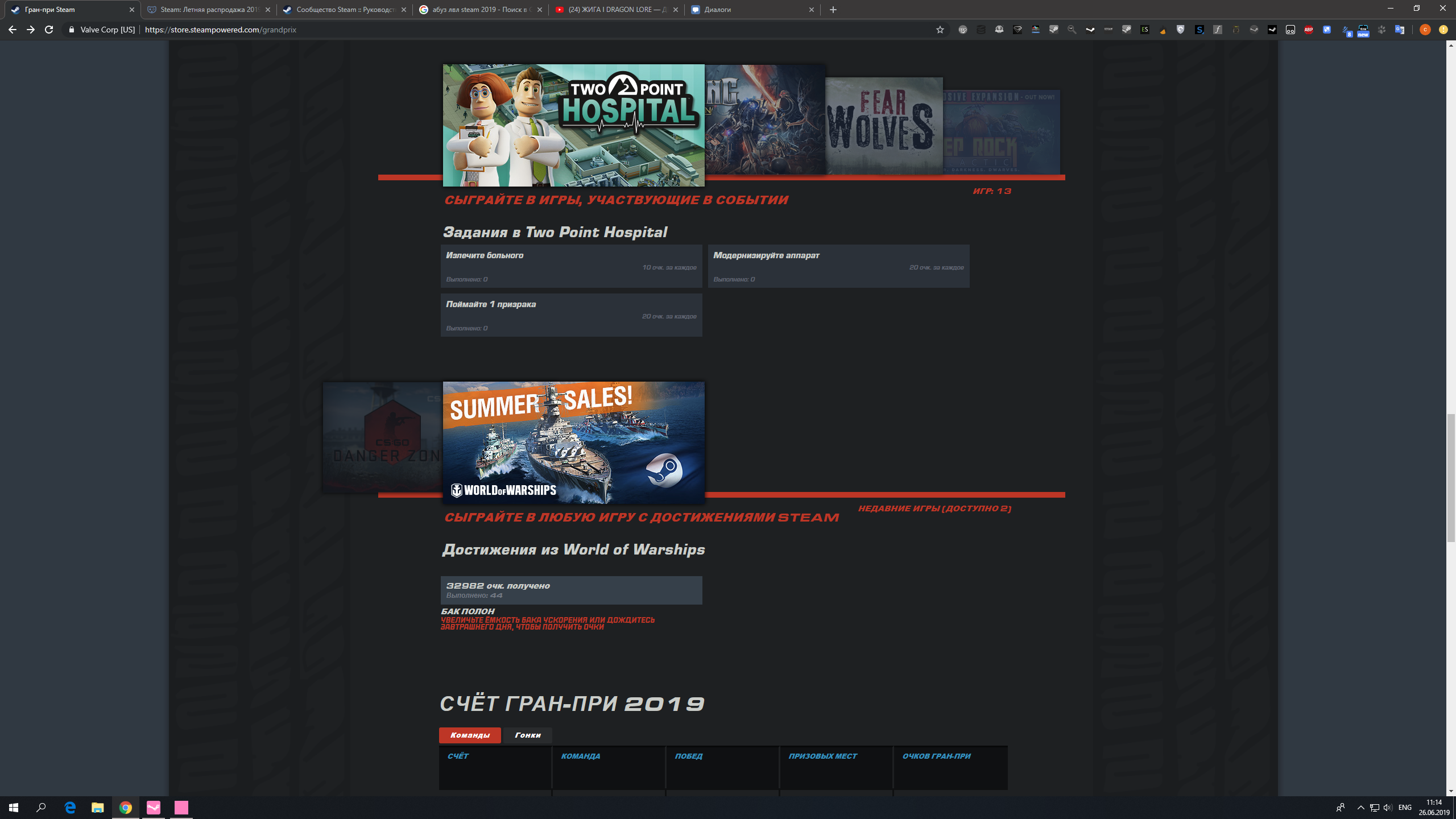Click the yellow exclamation update icon
The image size is (1456, 819).
tap(1443, 30)
